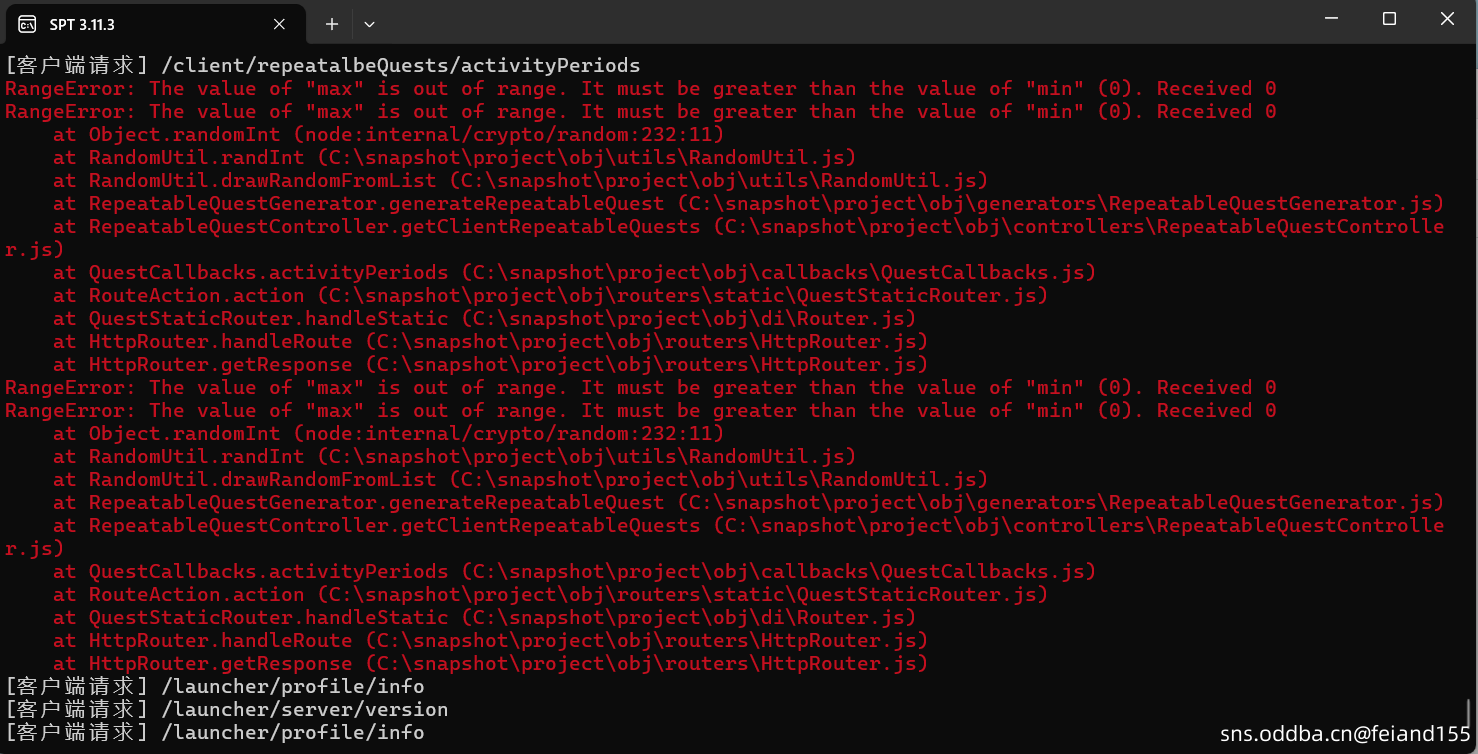Click the topmost RangeError message line
This screenshot has width=1478, height=754.
[640, 89]
